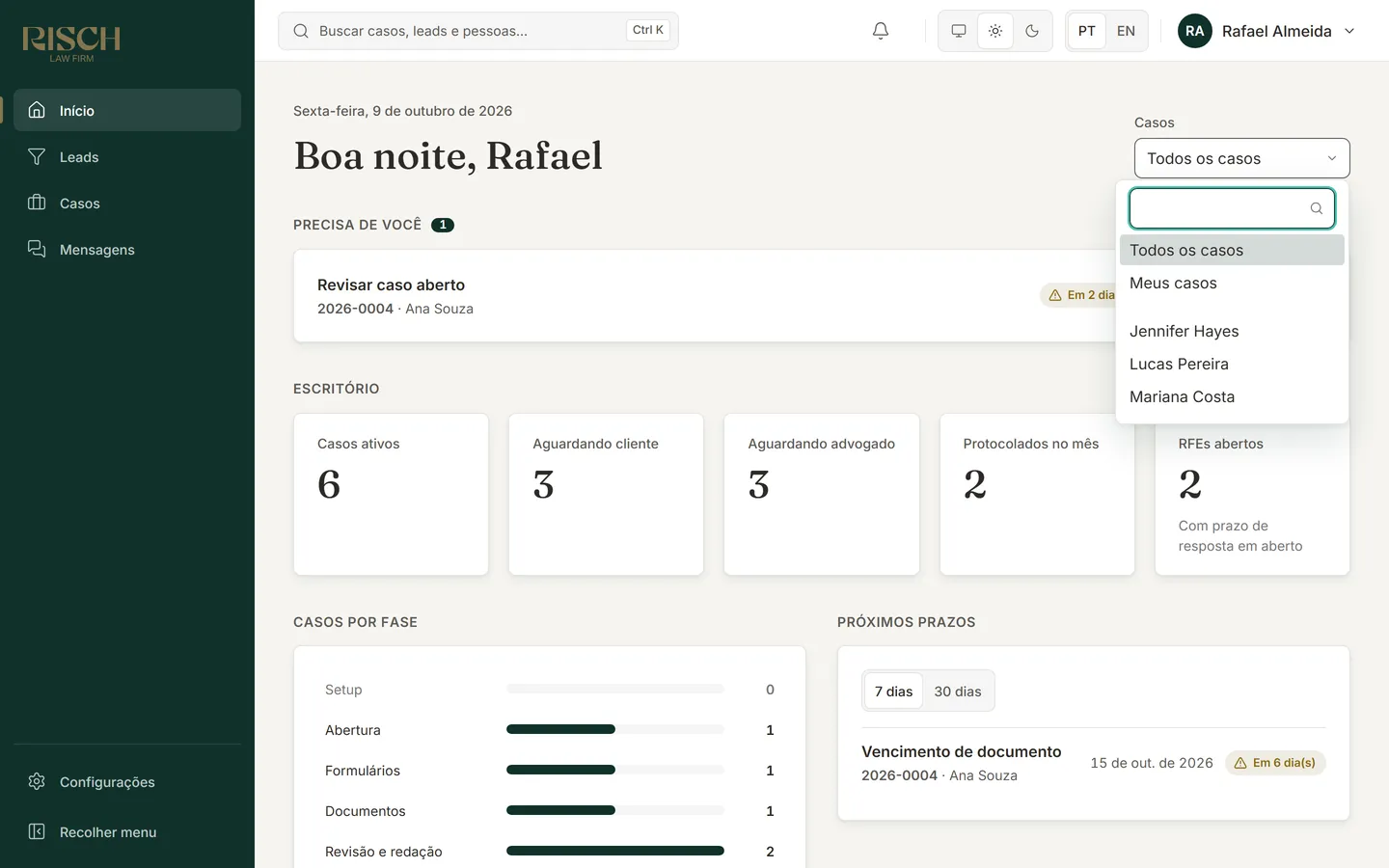Collapse sidebar with Recolher menu
The image size is (1389, 868).
click(x=127, y=831)
